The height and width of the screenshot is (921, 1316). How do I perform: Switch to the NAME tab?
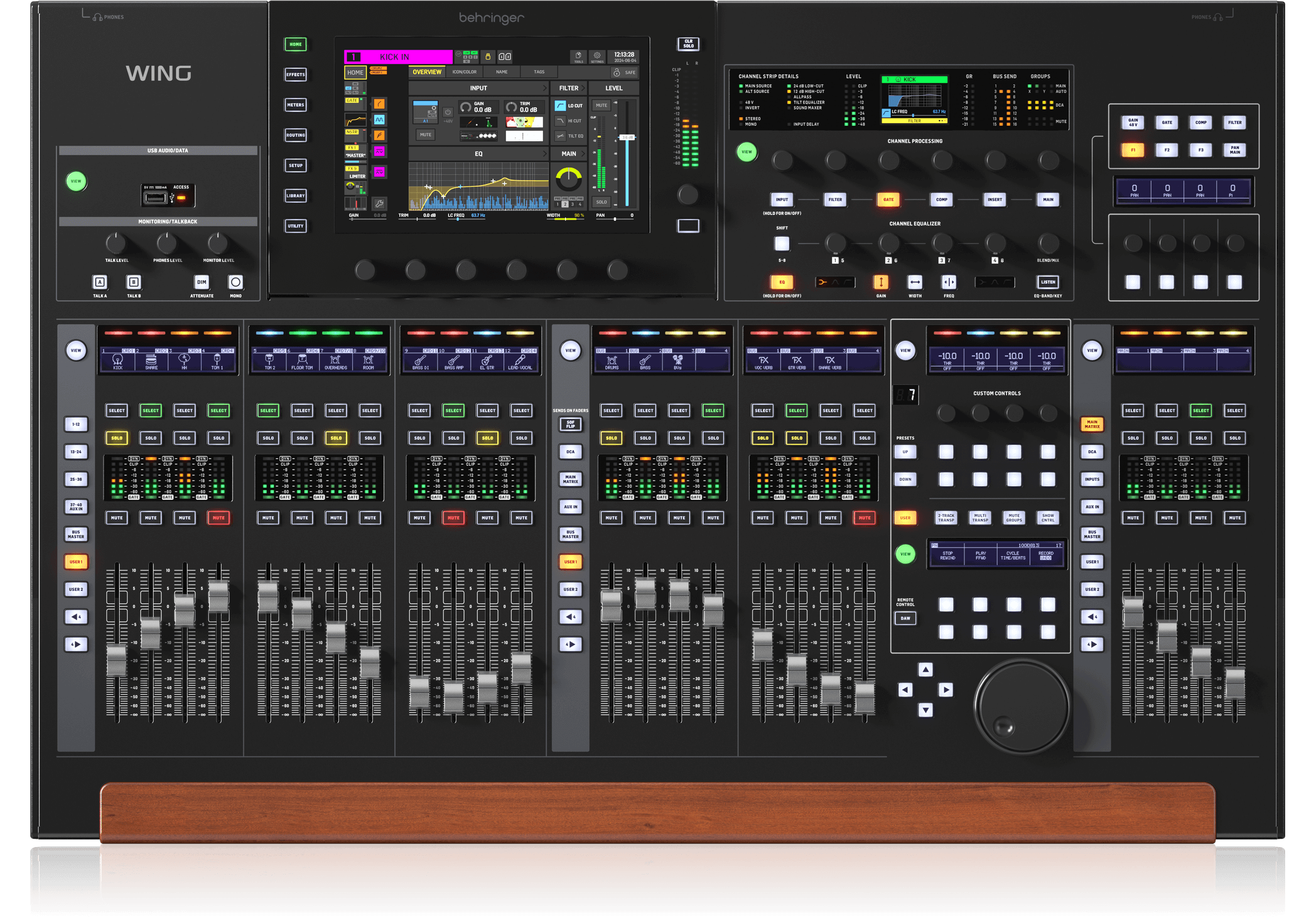(502, 72)
